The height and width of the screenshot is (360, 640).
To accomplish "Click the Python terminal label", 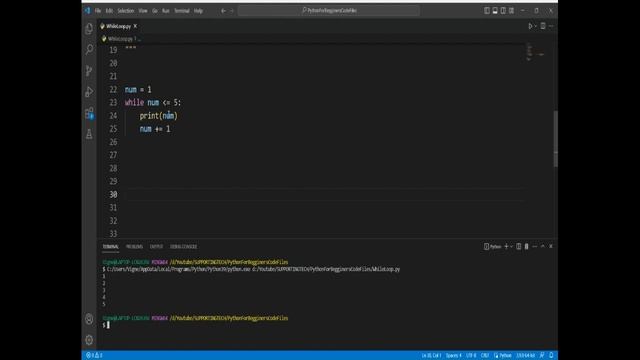I will coord(493,247).
